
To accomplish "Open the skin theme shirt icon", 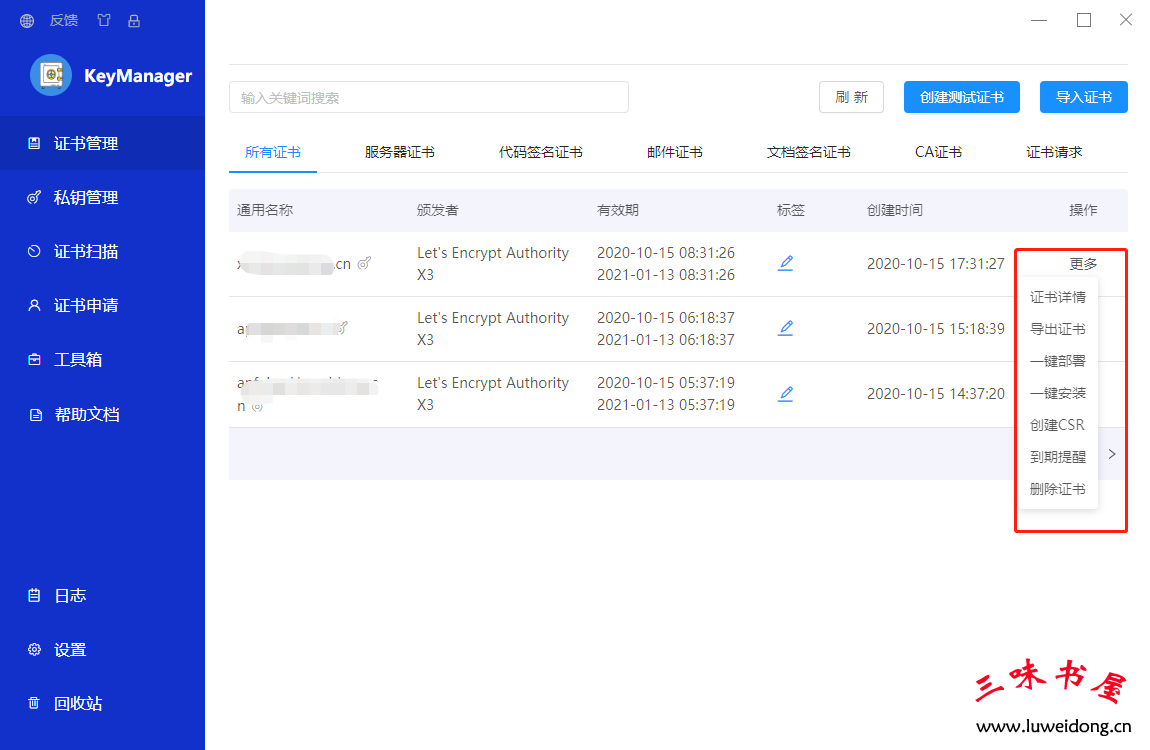I will [x=104, y=20].
